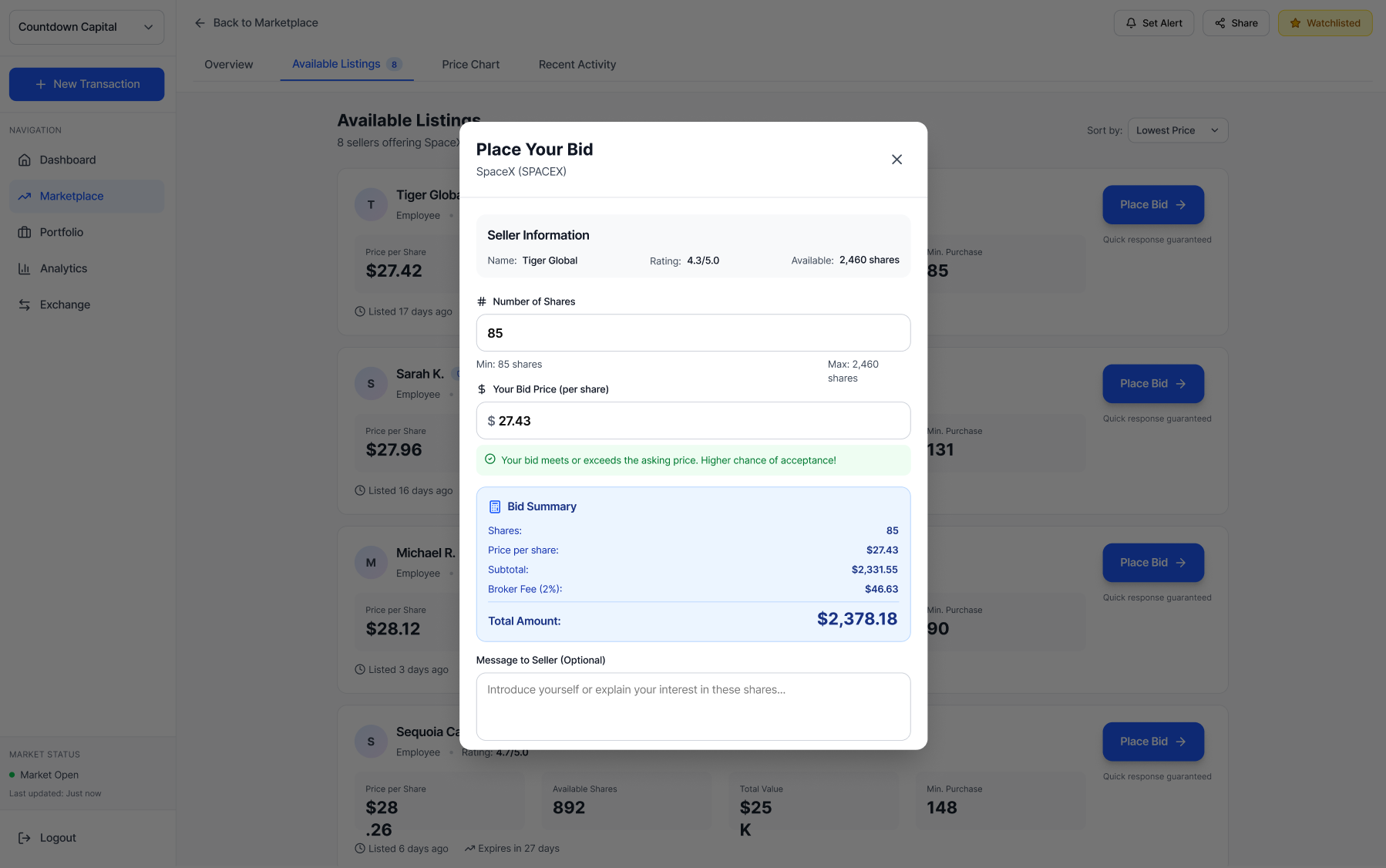Image resolution: width=1386 pixels, height=868 pixels.
Task: Switch to the Overview tab
Action: (228, 64)
